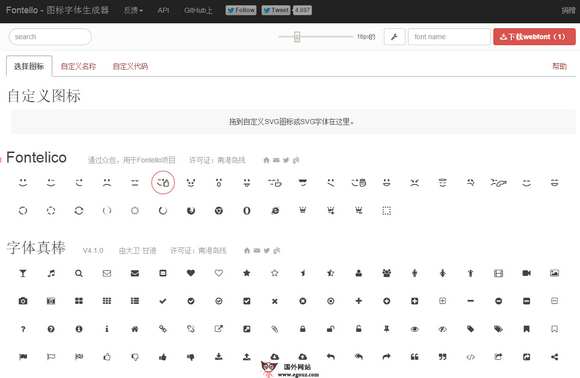Select the plain minus dash icon
Screen dimensions: 580x378
(471, 301)
